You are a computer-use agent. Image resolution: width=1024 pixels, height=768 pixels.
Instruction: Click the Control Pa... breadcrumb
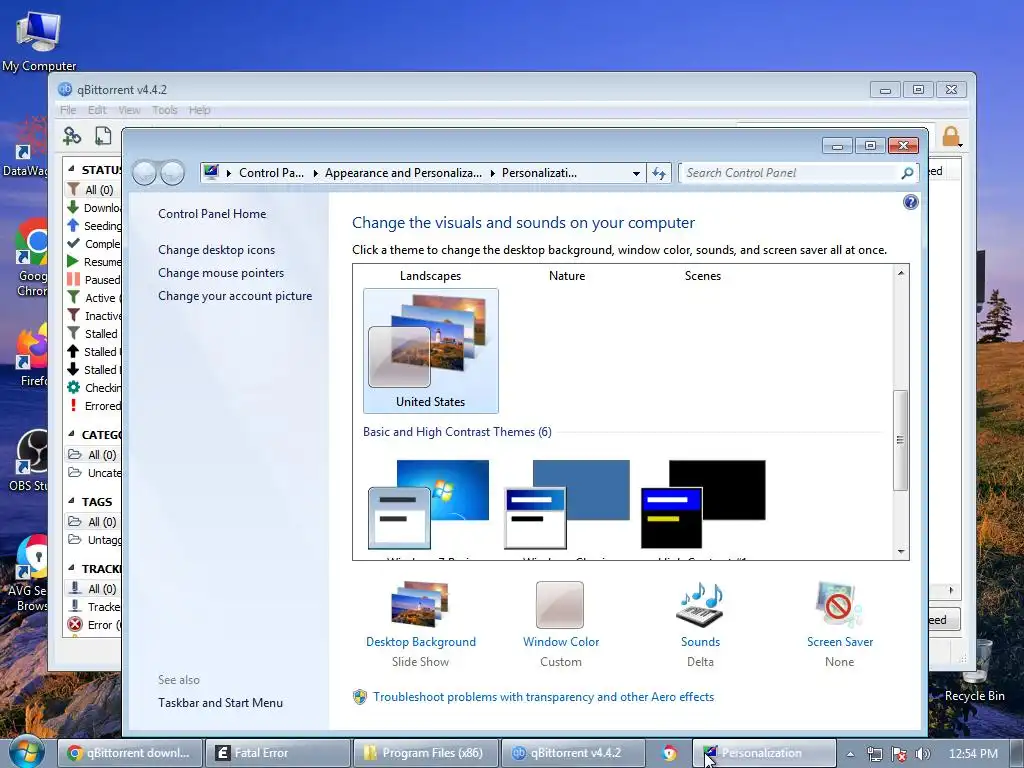click(271, 173)
